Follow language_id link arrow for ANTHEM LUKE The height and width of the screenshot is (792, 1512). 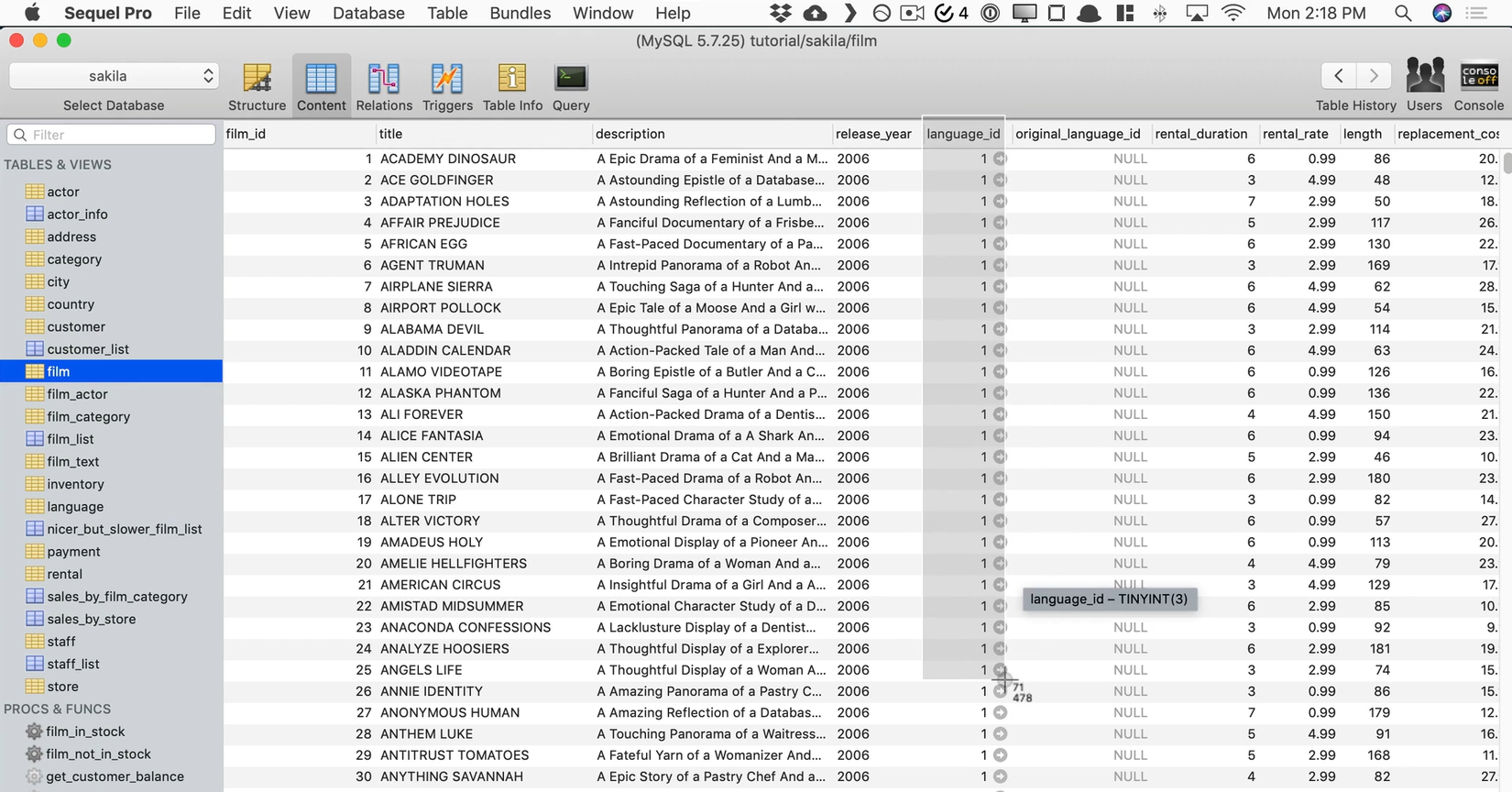[1000, 733]
